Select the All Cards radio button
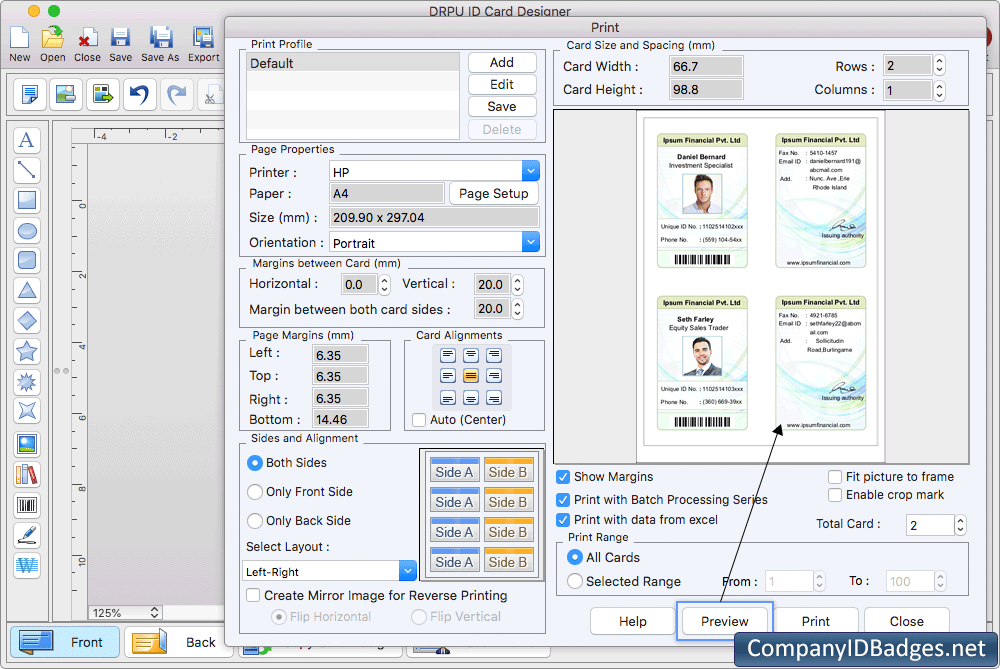Image resolution: width=1000 pixels, height=669 pixels. pos(575,557)
